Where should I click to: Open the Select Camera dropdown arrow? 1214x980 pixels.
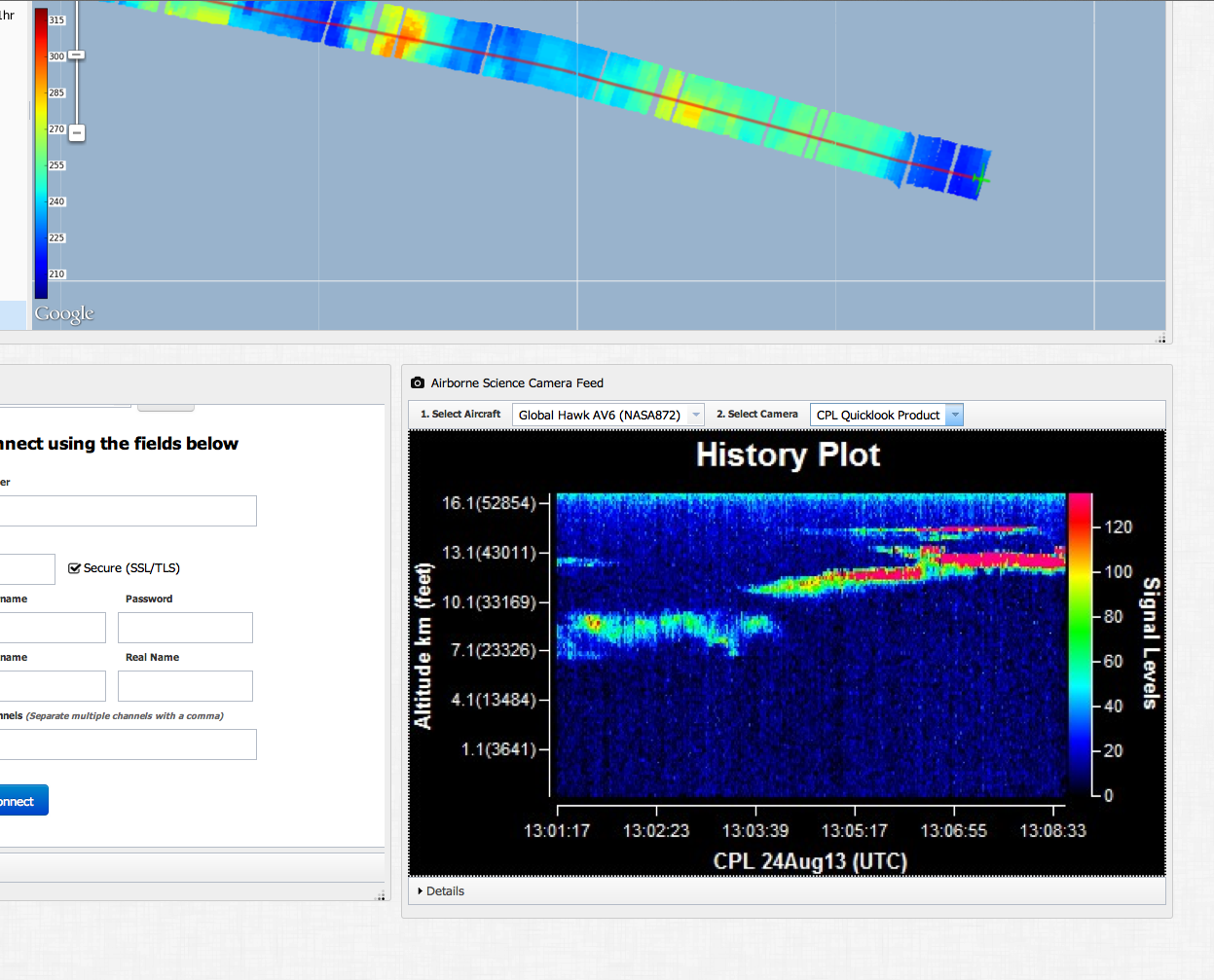955,416
